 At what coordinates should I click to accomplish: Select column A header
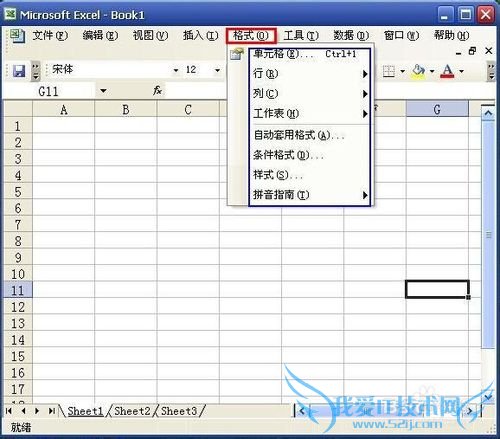click(64, 109)
